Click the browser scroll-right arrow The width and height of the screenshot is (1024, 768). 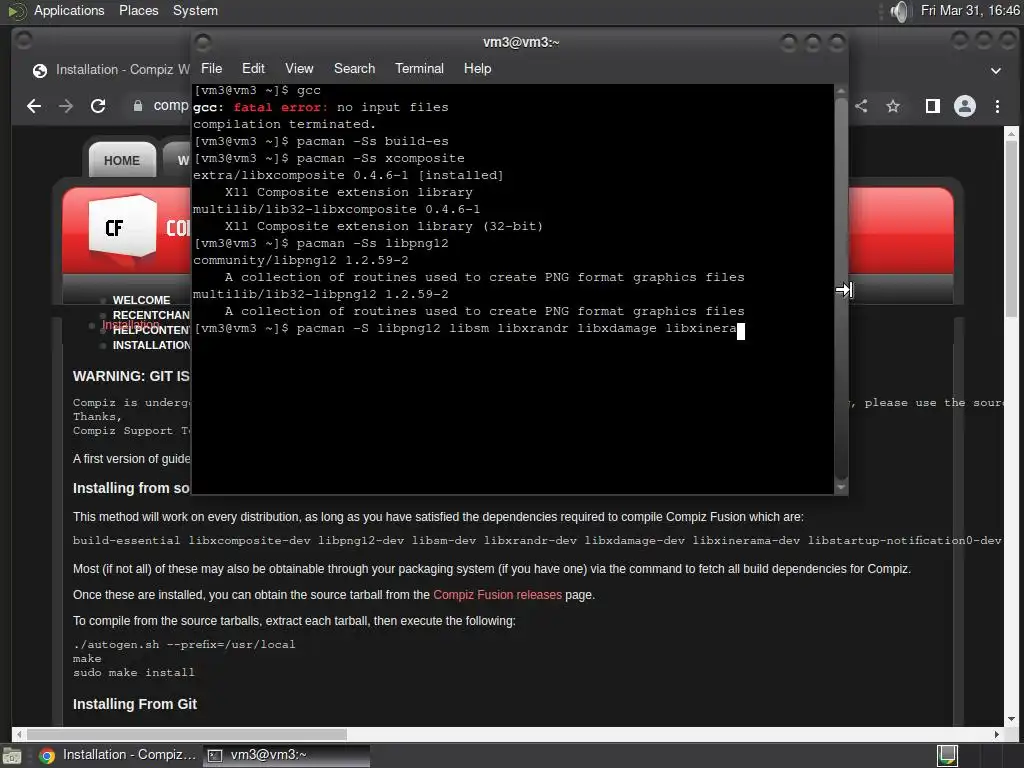click(997, 734)
